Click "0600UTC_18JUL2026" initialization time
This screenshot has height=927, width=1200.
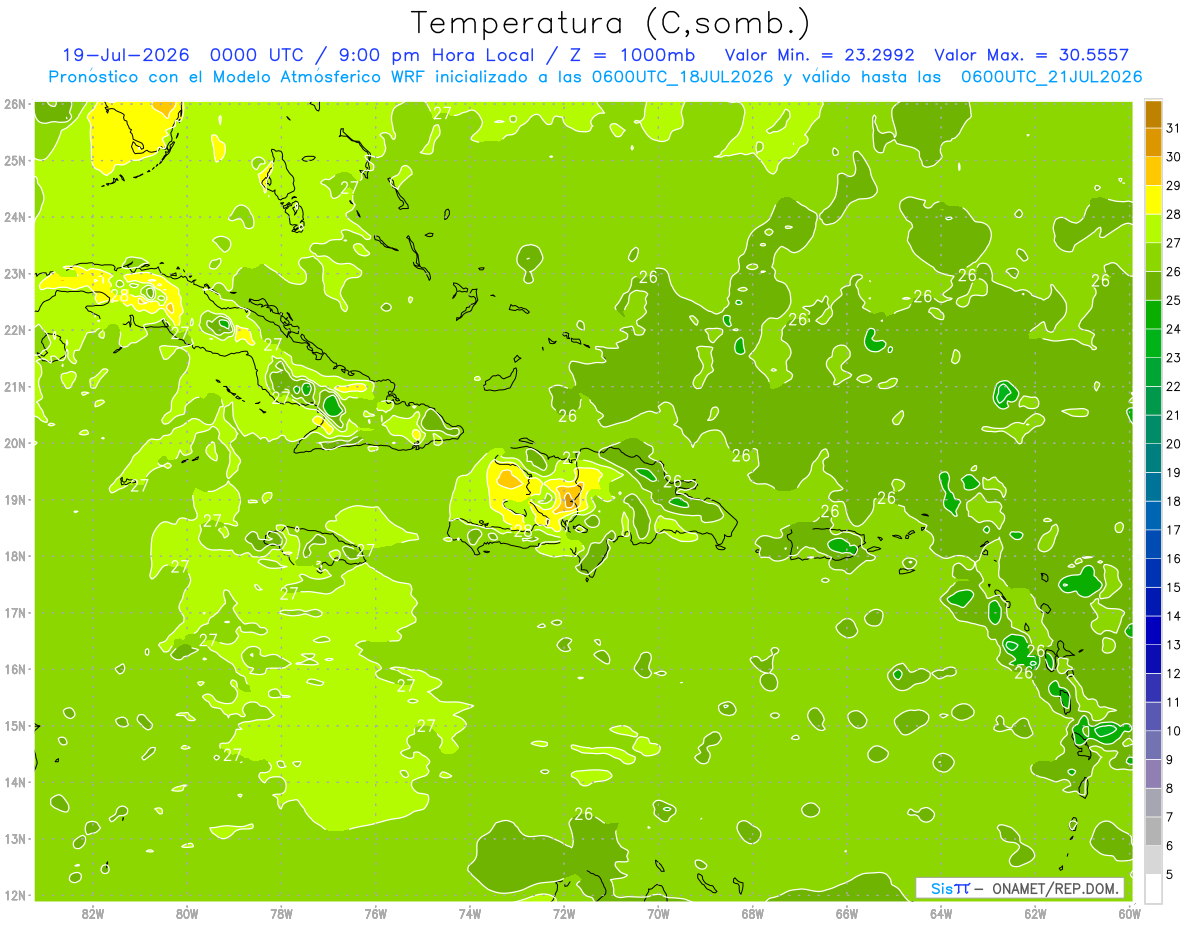pyautogui.click(x=682, y=77)
